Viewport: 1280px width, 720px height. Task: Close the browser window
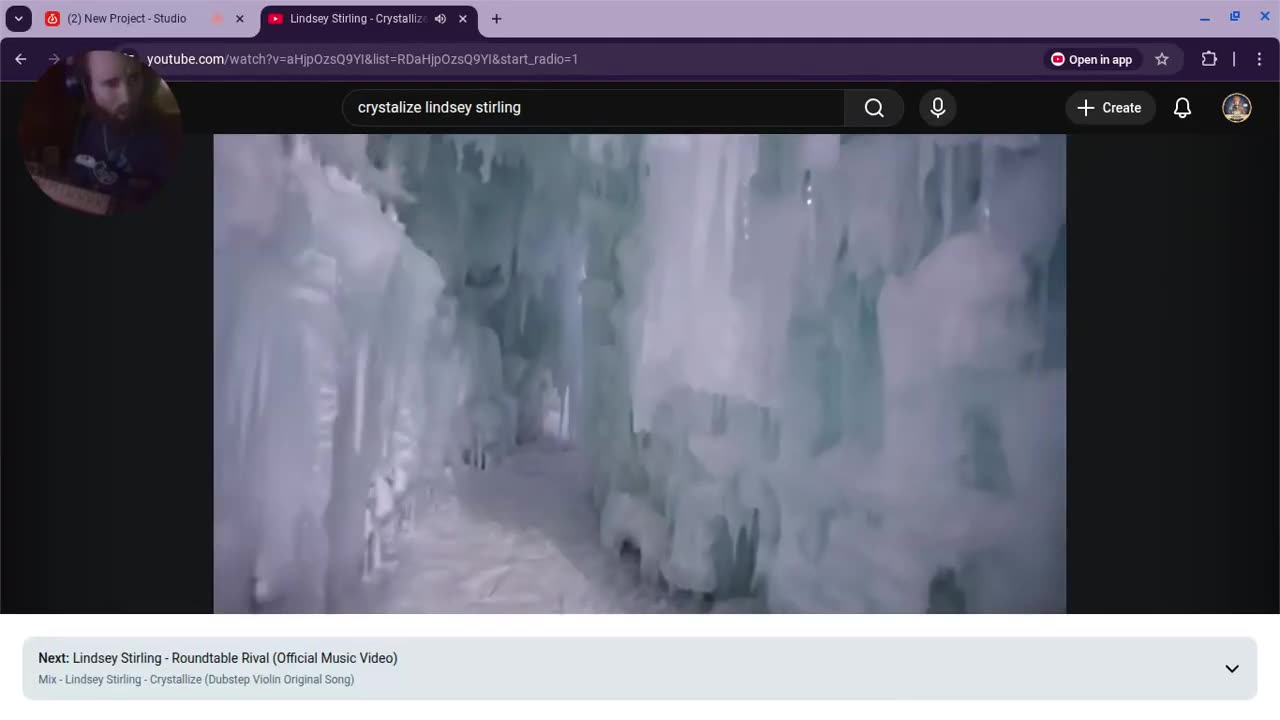pyautogui.click(x=1263, y=18)
